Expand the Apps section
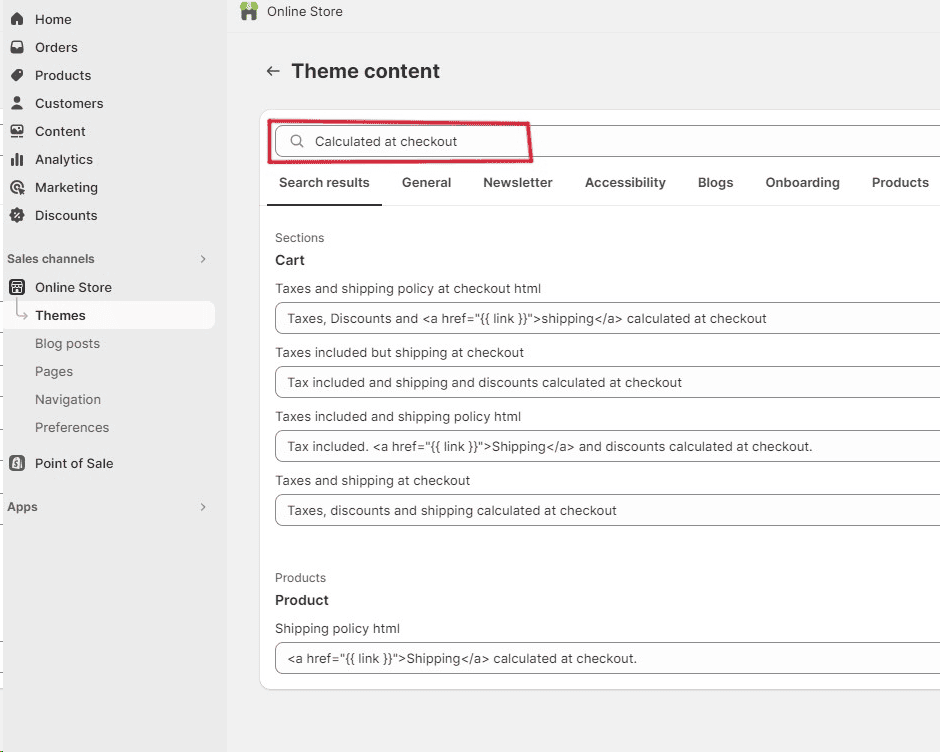Viewport: 940px width, 752px height. point(203,507)
